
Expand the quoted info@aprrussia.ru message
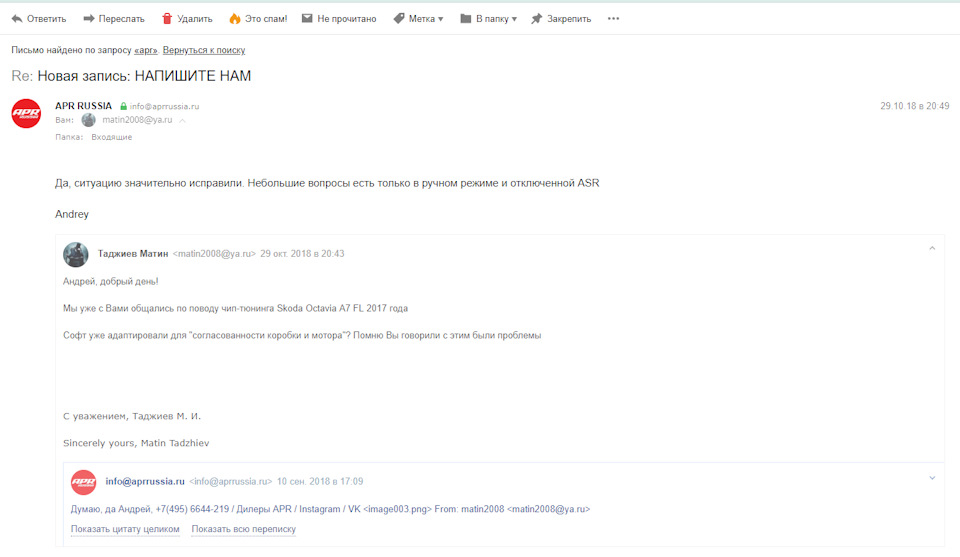point(932,478)
